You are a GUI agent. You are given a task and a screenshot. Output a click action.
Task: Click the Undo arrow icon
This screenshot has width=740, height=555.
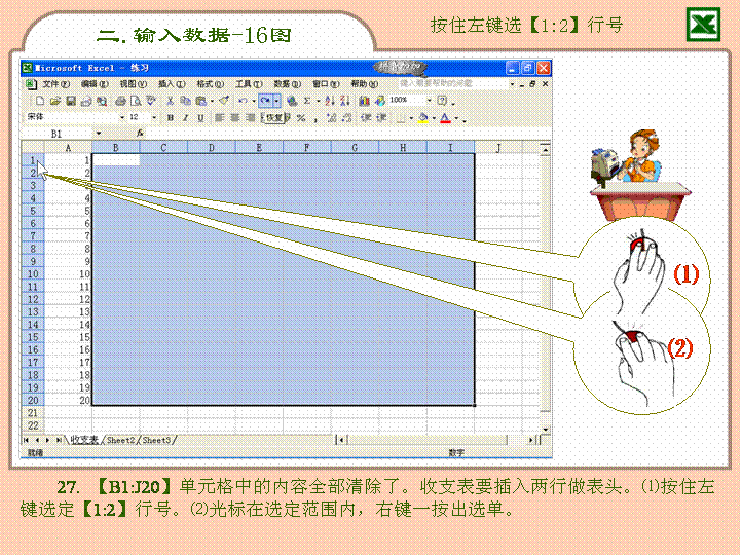[x=244, y=101]
